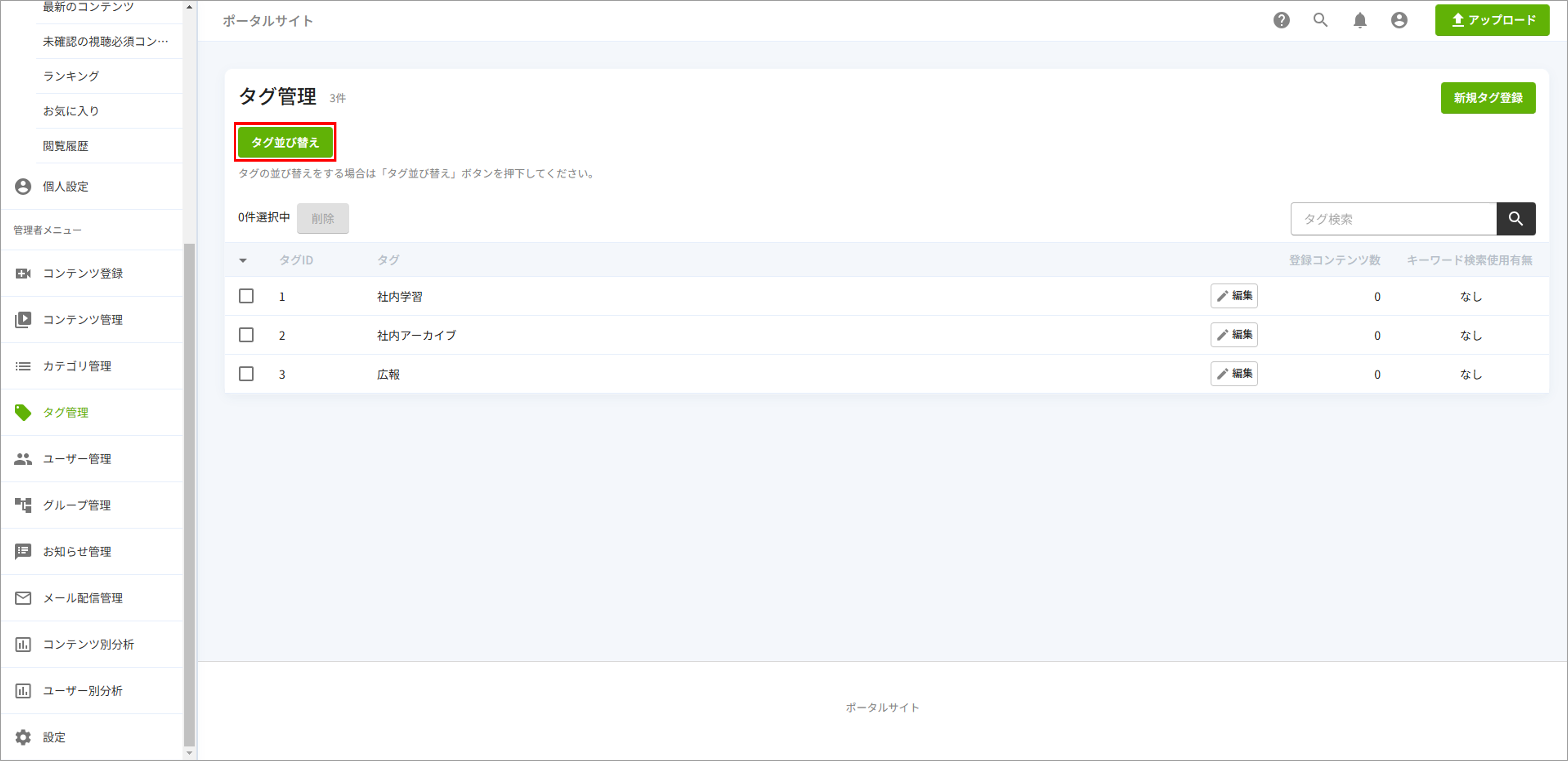Click the コンテンツ管理 library icon
The width and height of the screenshot is (1568, 761).
click(23, 320)
